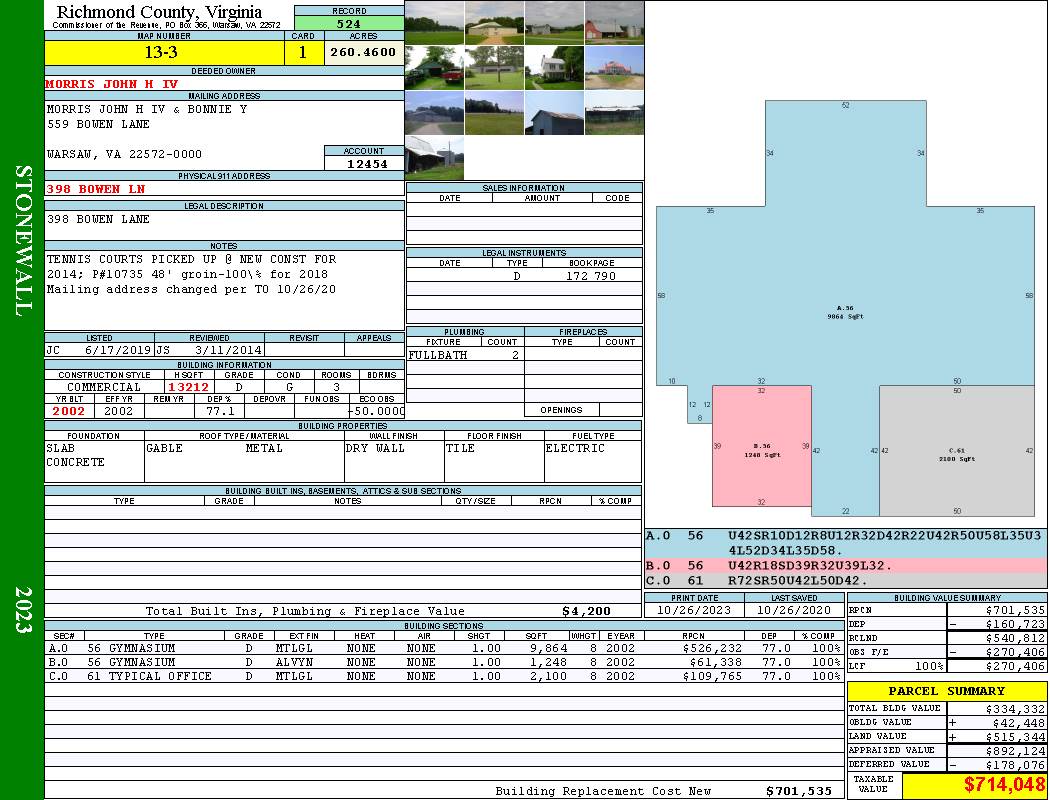
Task: Click legal instrument book/page 172 790
Action: click(x=591, y=275)
